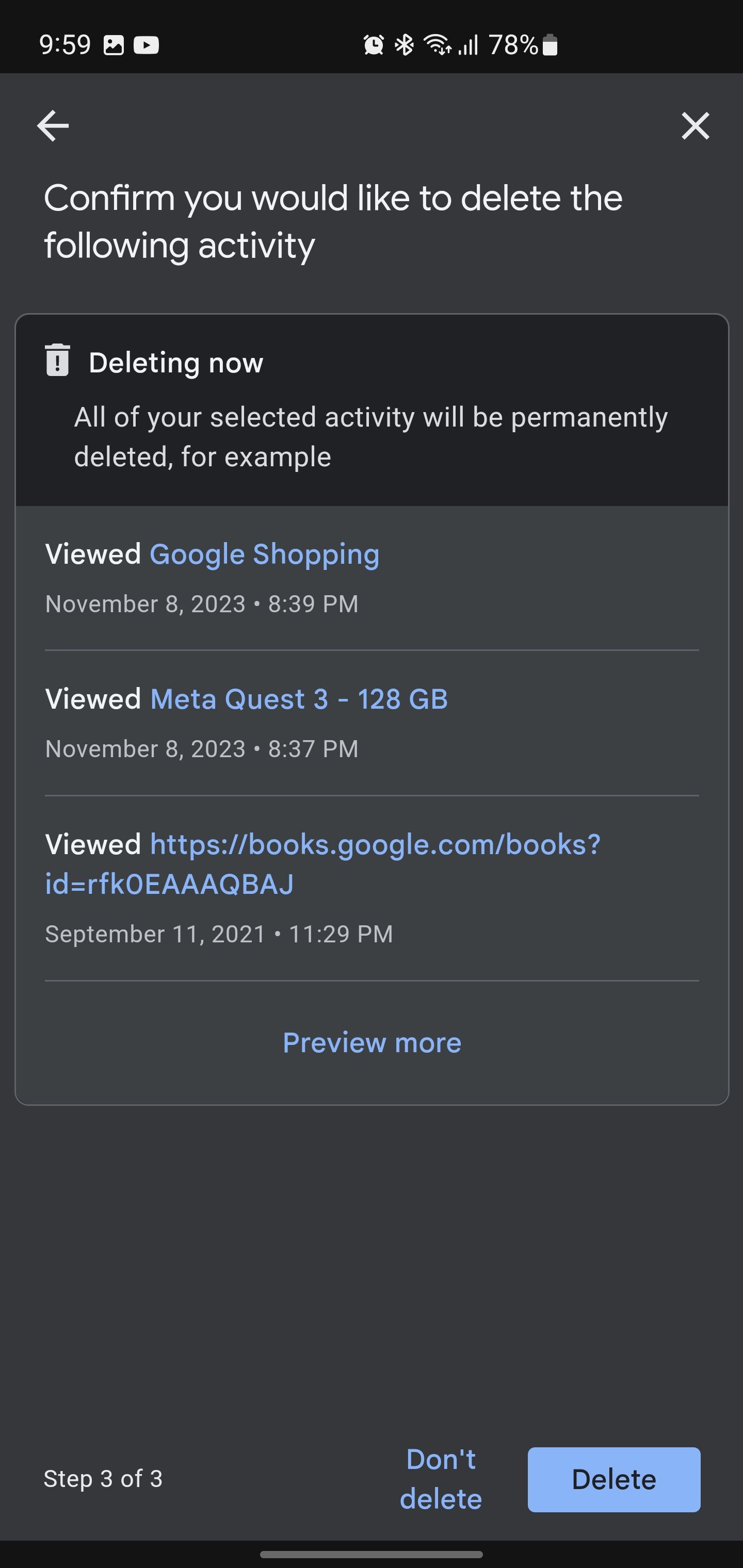Image resolution: width=743 pixels, height=1568 pixels.
Task: Click the trash icon next to Deleting now
Action: tap(56, 362)
